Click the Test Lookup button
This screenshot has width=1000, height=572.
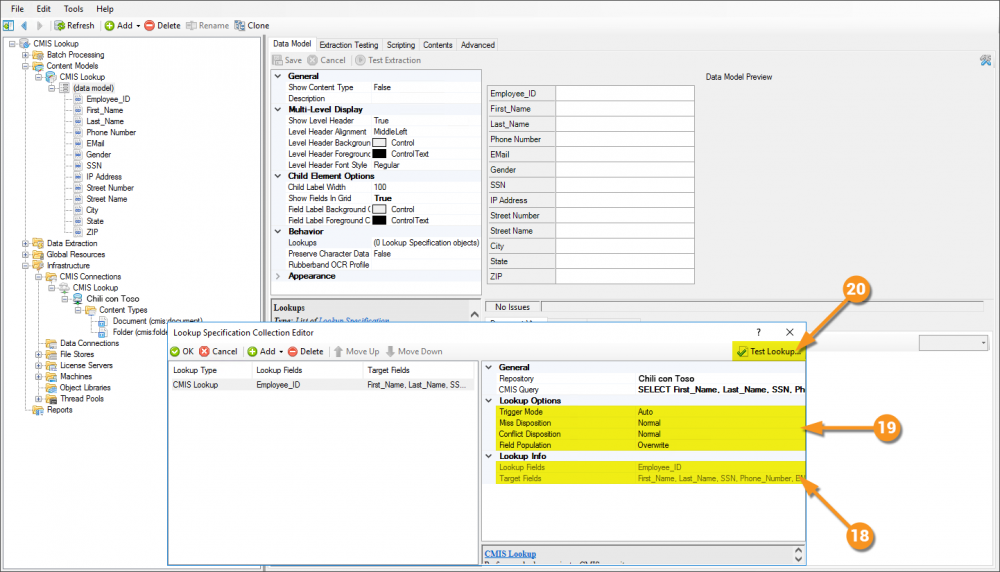(768, 351)
